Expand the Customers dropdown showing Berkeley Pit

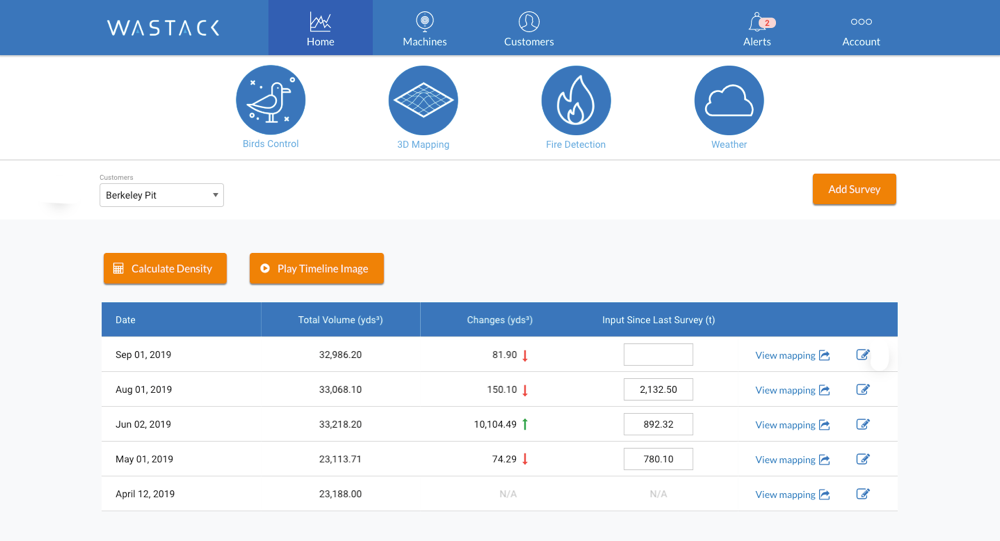(162, 195)
